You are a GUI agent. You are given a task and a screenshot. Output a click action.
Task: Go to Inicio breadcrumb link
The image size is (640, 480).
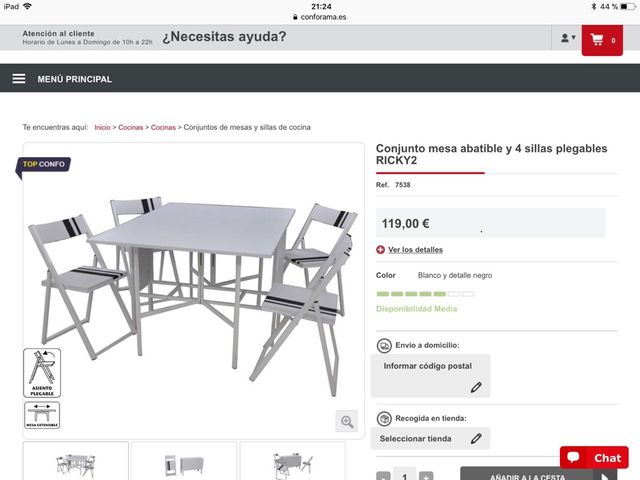(102, 127)
